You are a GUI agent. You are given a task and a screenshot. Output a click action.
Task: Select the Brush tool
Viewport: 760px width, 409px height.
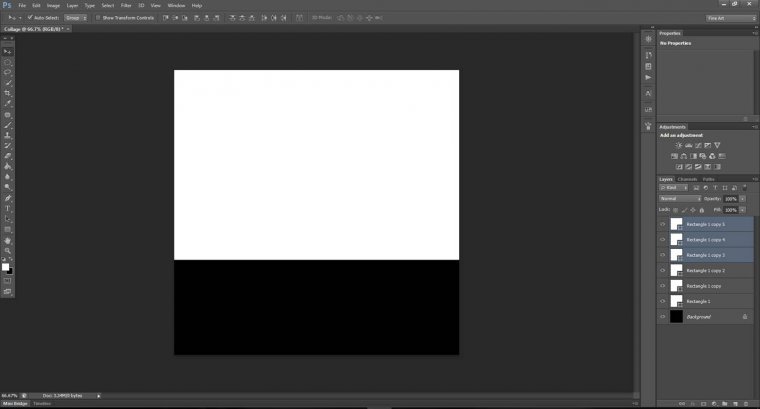tap(7, 126)
